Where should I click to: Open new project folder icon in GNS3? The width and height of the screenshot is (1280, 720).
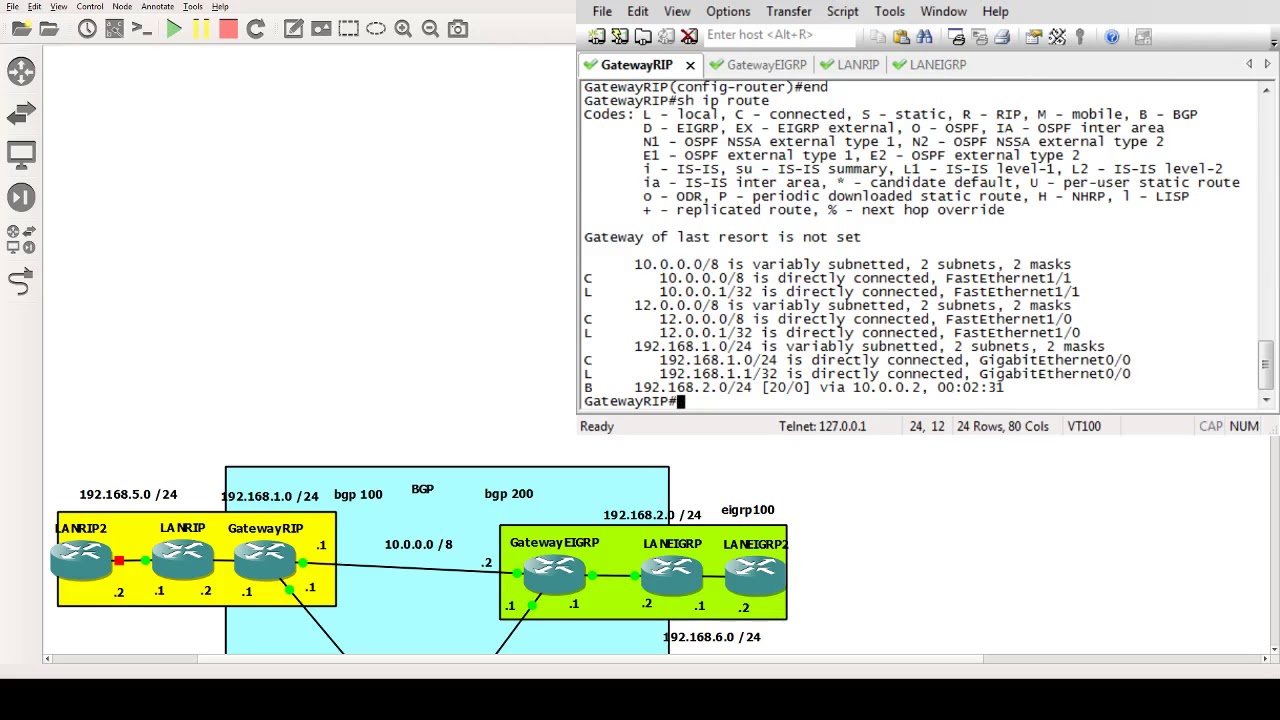click(21, 29)
